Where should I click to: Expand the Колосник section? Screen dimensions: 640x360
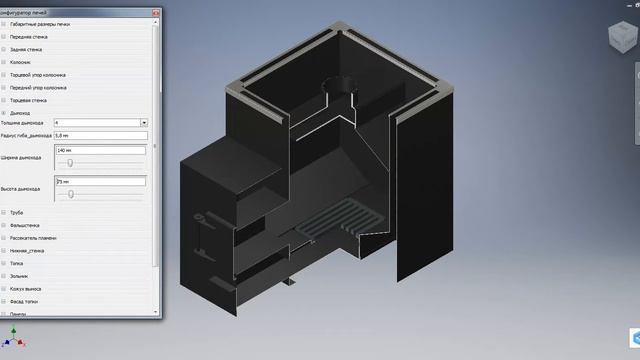(4, 62)
